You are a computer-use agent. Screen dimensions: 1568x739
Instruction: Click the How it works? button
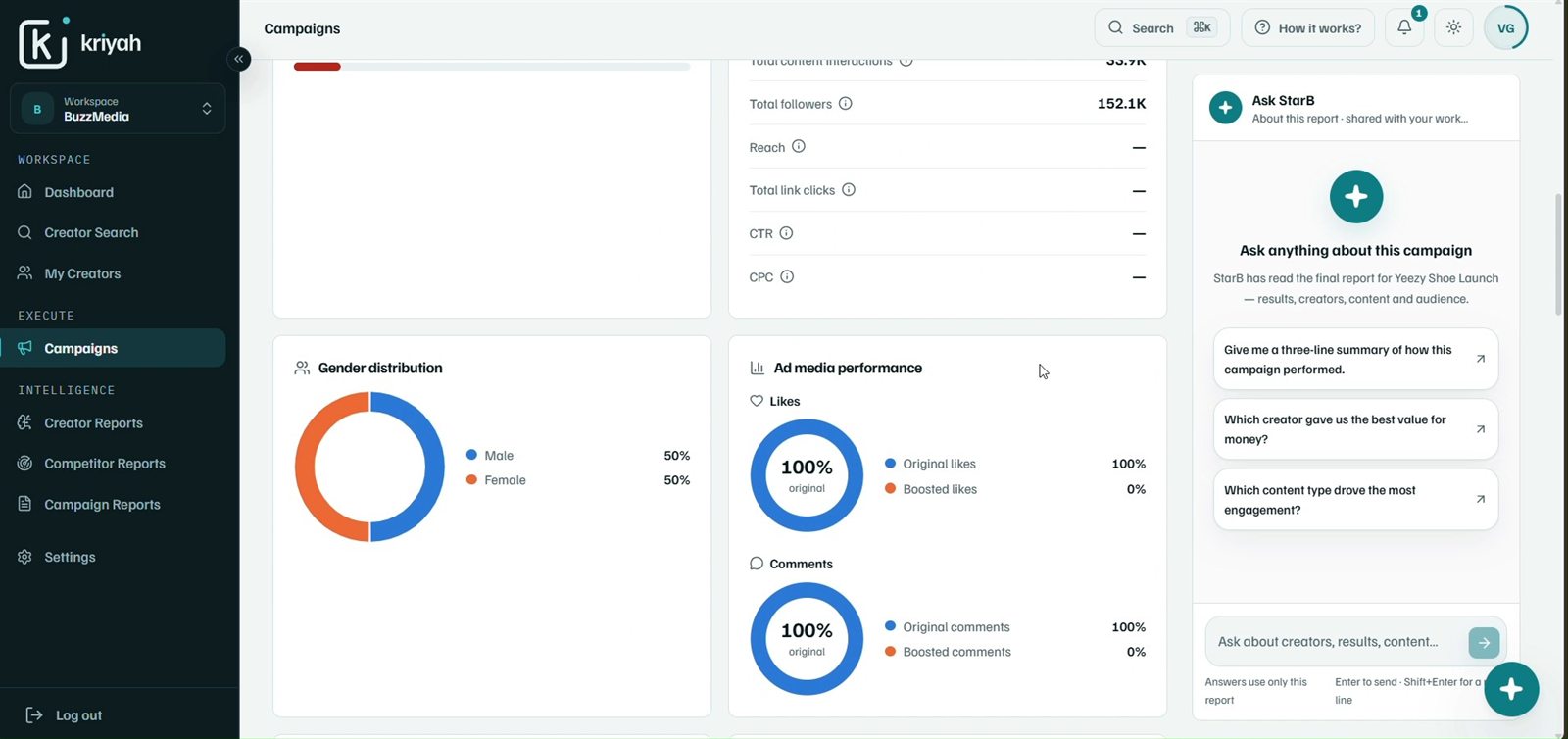(x=1307, y=27)
